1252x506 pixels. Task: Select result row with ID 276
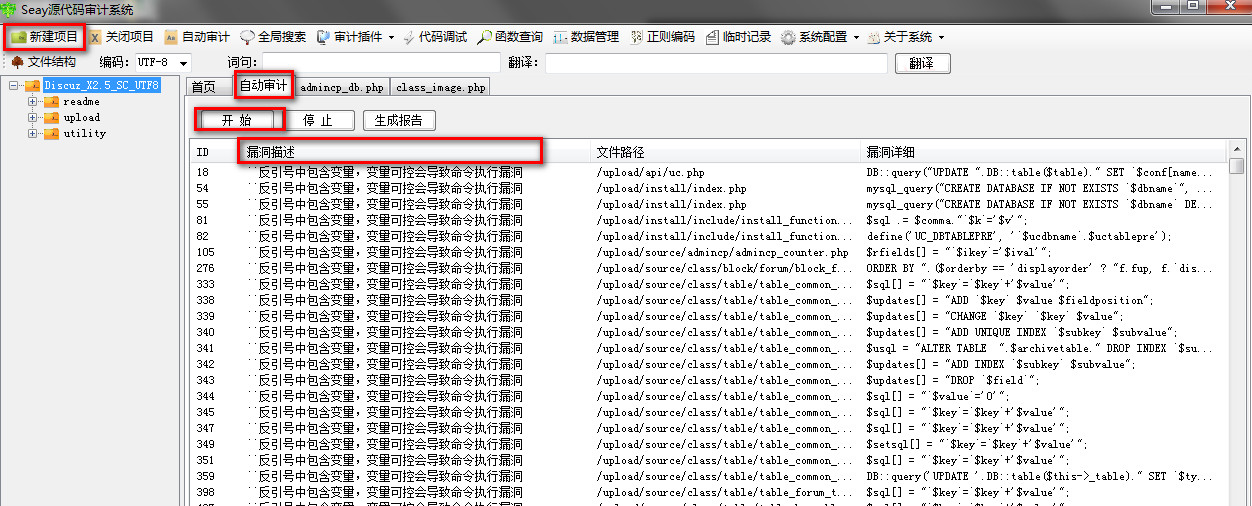(x=708, y=268)
